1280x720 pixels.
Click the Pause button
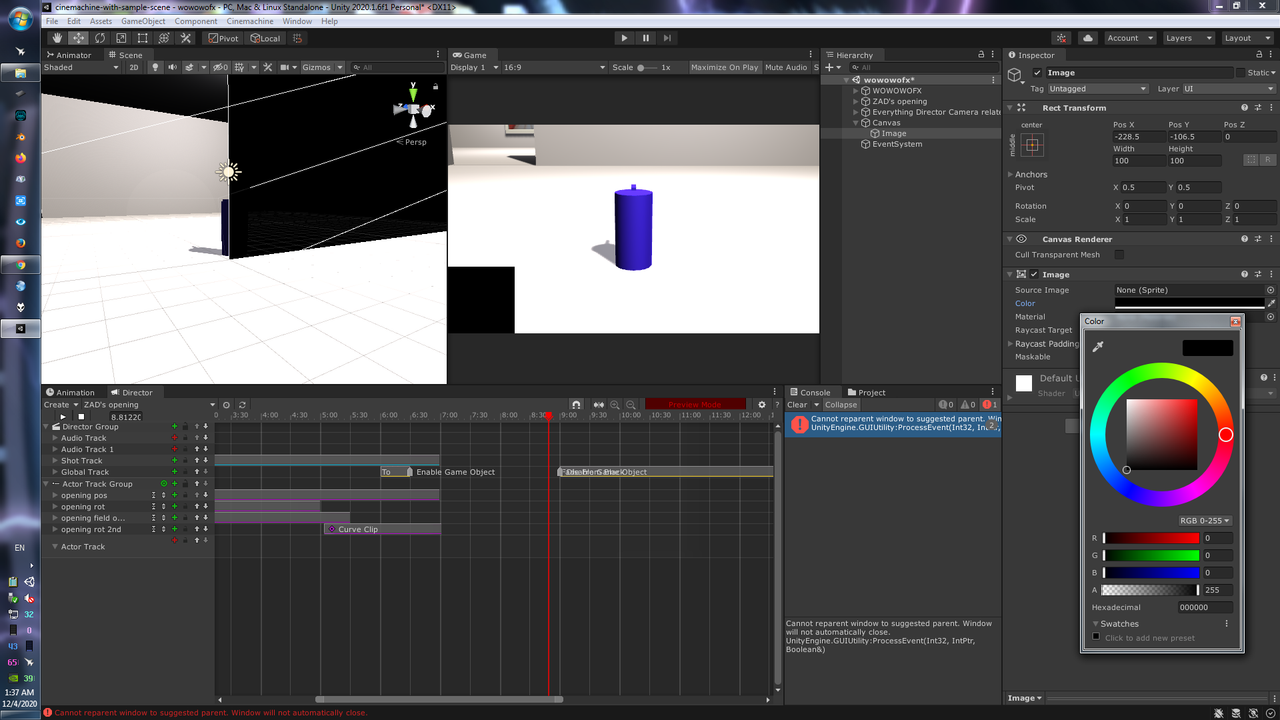646,38
